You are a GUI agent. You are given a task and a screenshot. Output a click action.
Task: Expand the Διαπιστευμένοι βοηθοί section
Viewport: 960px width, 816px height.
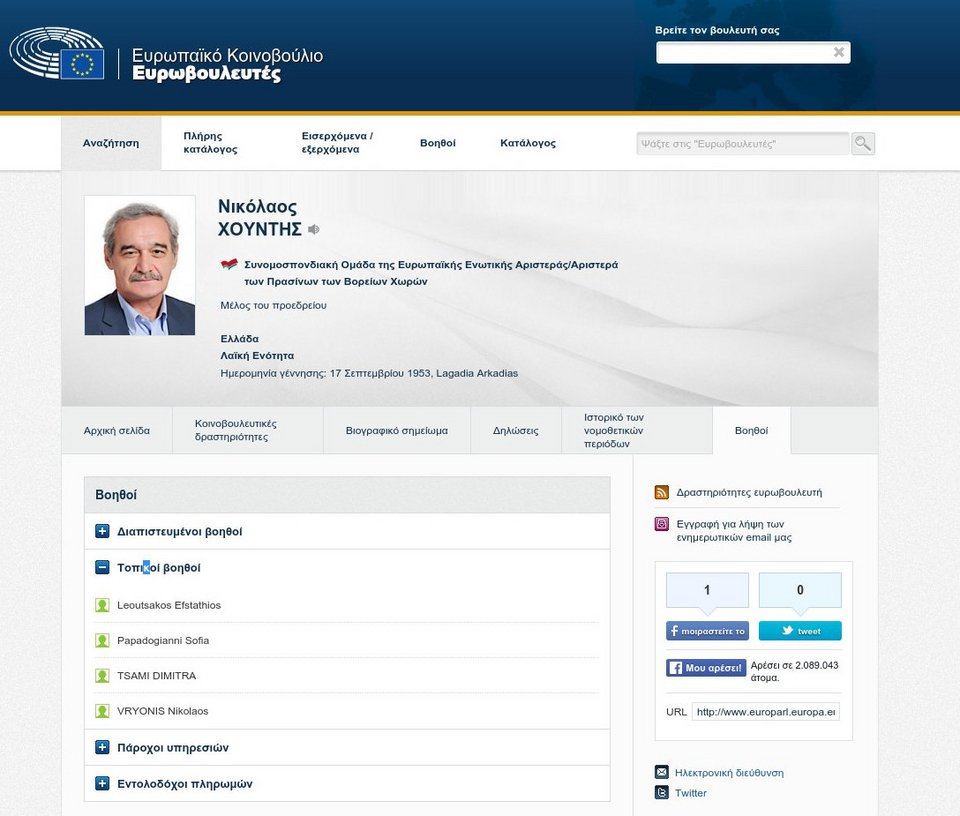click(x=102, y=531)
